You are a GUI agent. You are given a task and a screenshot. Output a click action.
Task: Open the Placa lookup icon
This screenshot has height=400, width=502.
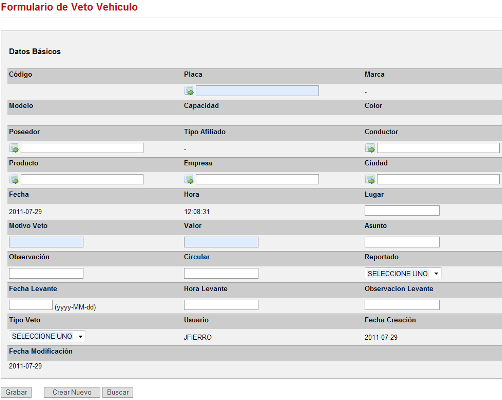[x=189, y=91]
